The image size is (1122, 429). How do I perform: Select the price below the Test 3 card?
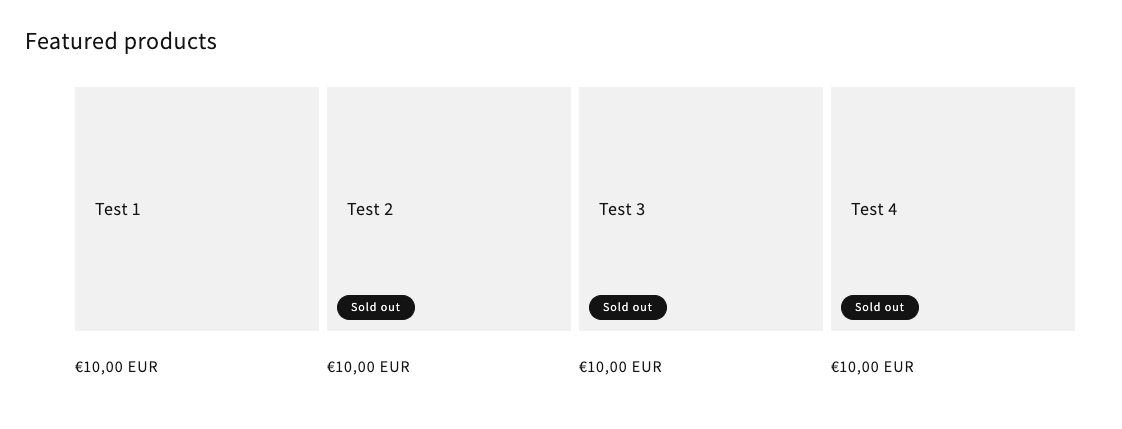pyautogui.click(x=620, y=367)
